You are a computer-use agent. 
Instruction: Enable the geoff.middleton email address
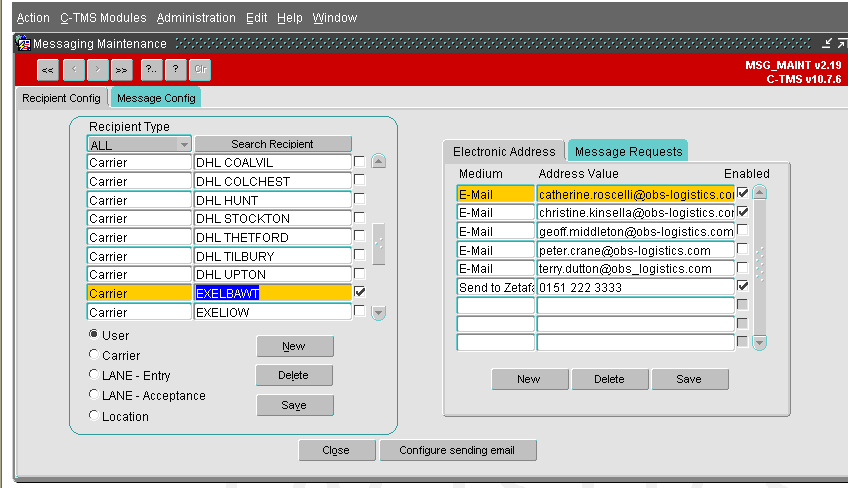pyautogui.click(x=743, y=230)
